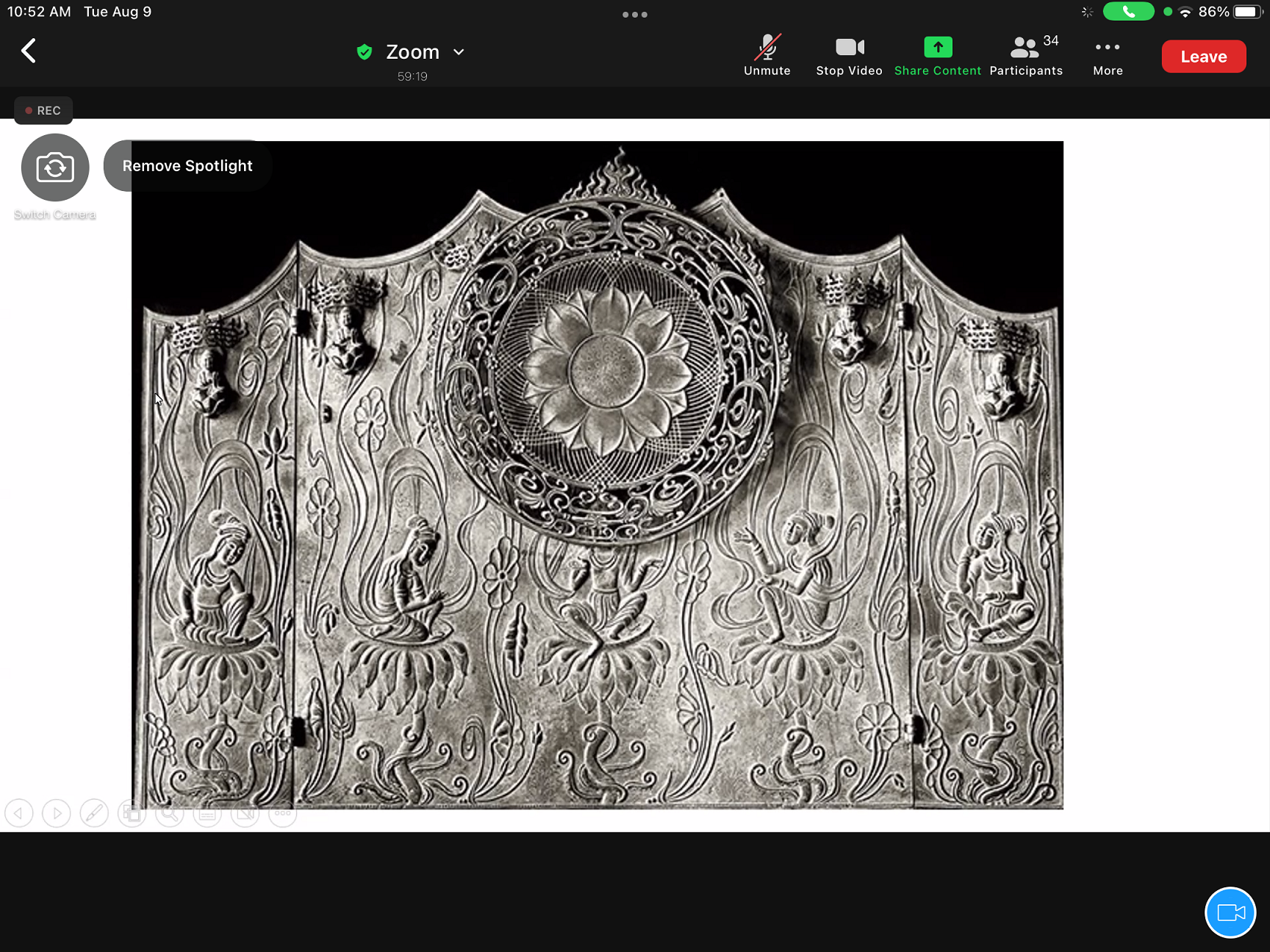Viewport: 1270px width, 952px height.
Task: Go back using the back arrow
Action: click(29, 51)
